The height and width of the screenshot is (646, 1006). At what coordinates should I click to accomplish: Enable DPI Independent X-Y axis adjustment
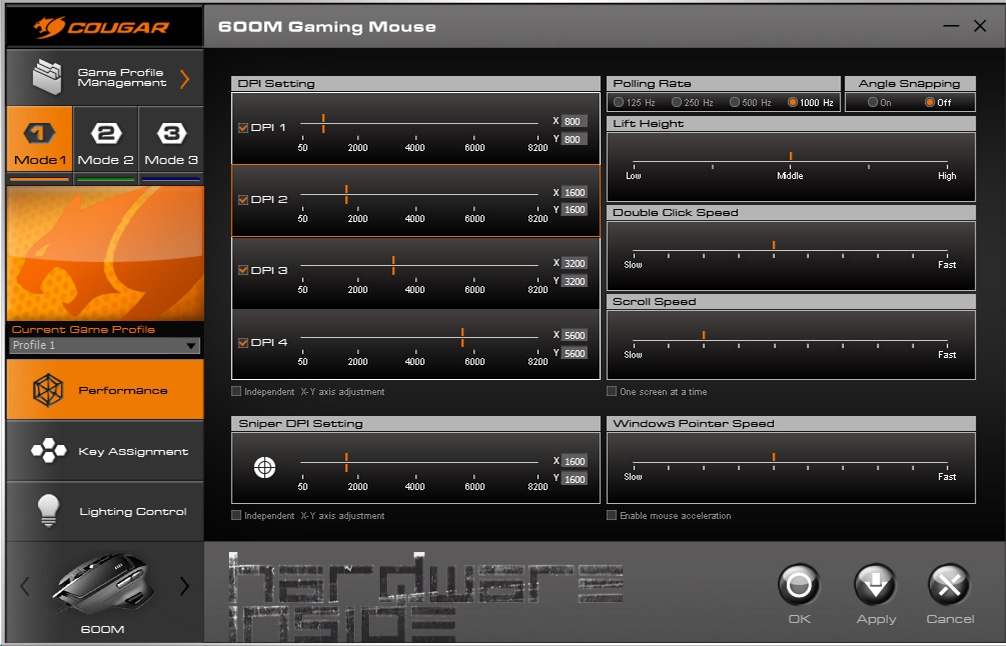pos(236,391)
